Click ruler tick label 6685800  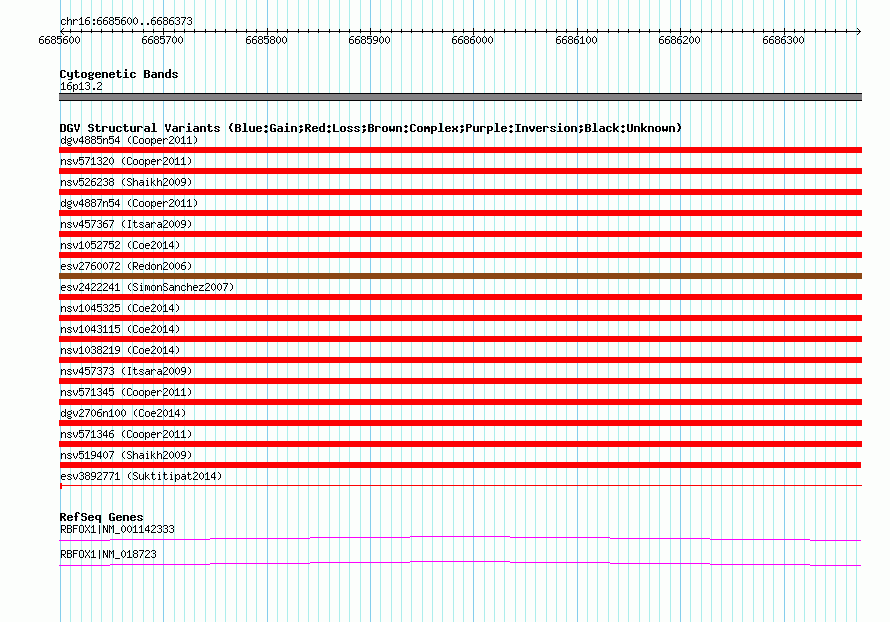coord(266,40)
